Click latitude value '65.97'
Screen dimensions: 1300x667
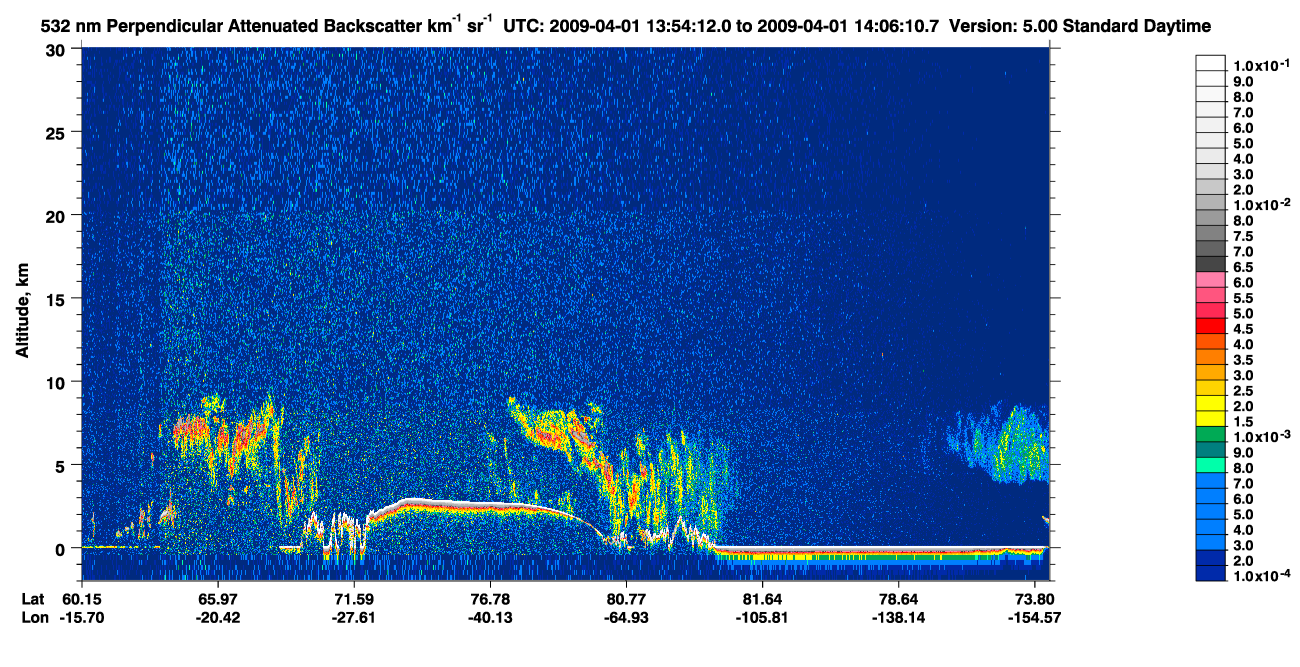coord(218,598)
